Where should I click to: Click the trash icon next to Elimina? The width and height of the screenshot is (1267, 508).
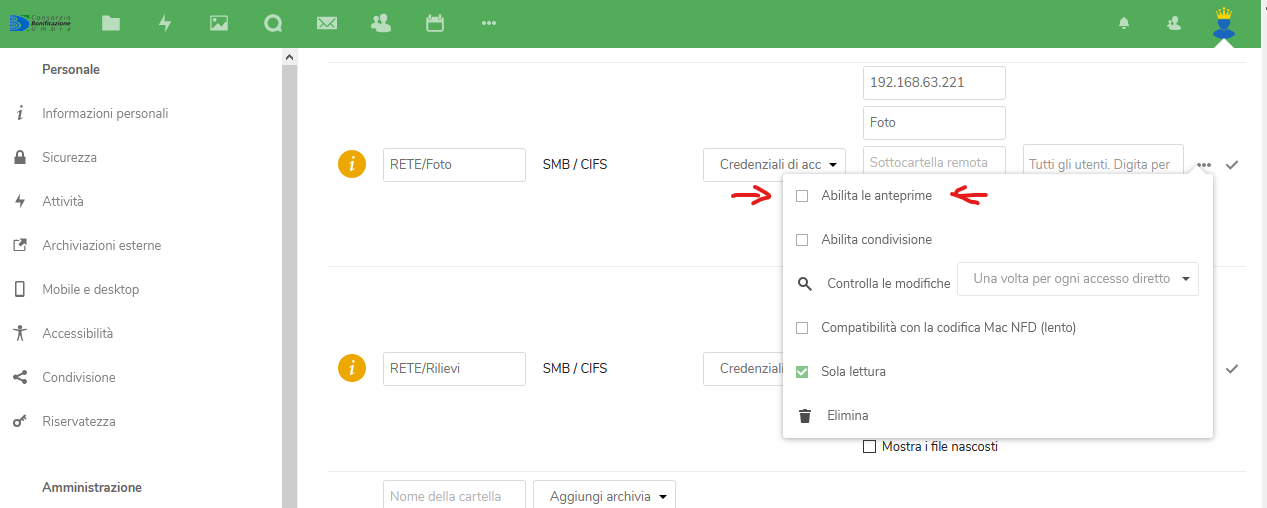[804, 415]
